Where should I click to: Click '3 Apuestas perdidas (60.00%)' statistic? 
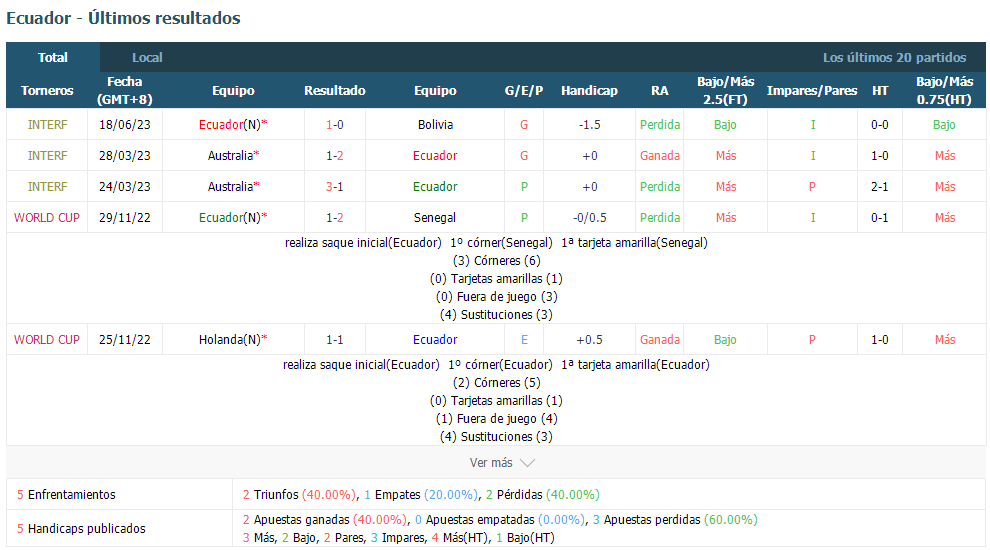(675, 519)
